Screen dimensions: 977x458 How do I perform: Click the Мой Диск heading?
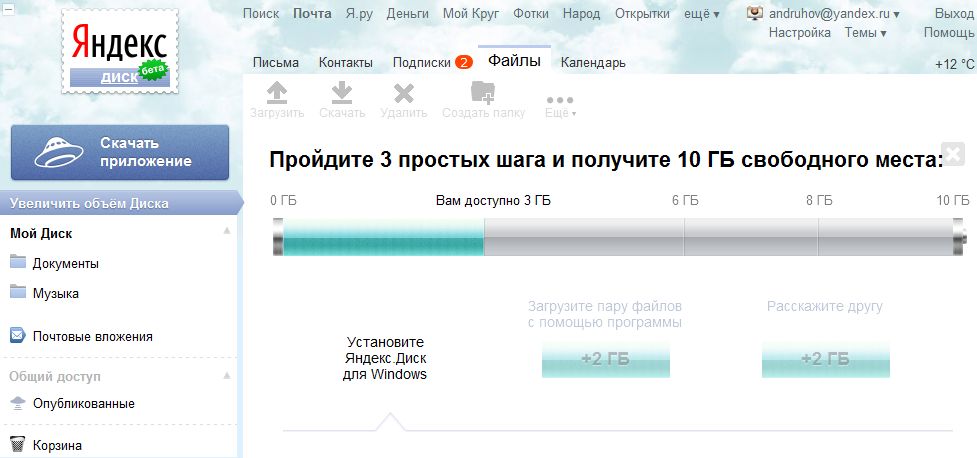click(x=41, y=234)
